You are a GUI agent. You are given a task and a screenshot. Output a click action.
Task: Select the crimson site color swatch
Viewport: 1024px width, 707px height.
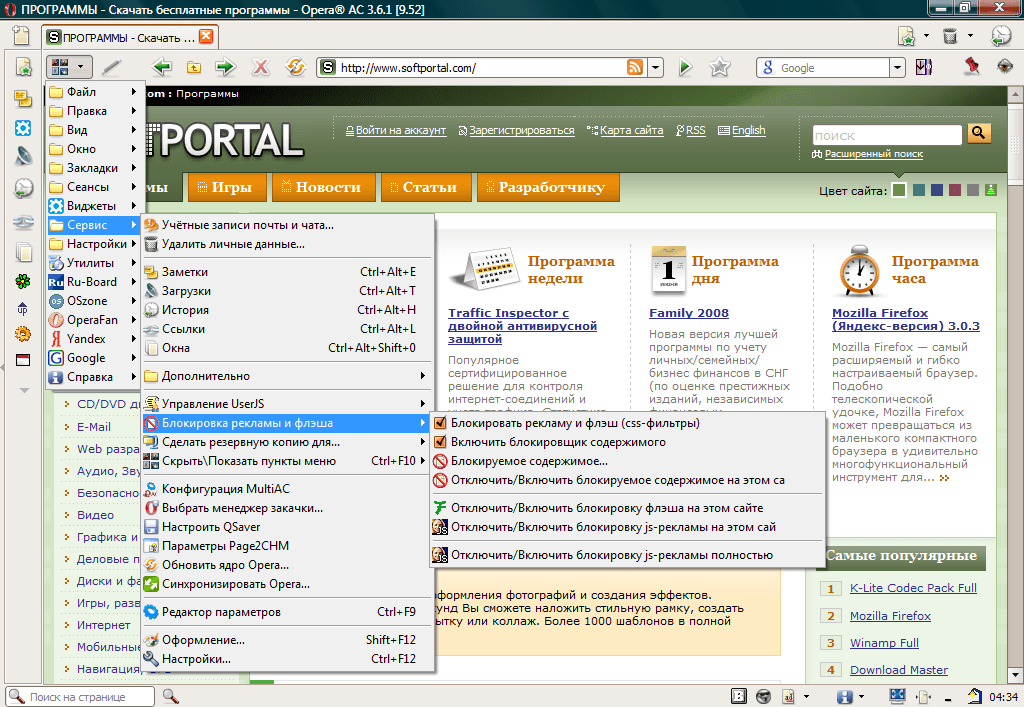tap(955, 190)
